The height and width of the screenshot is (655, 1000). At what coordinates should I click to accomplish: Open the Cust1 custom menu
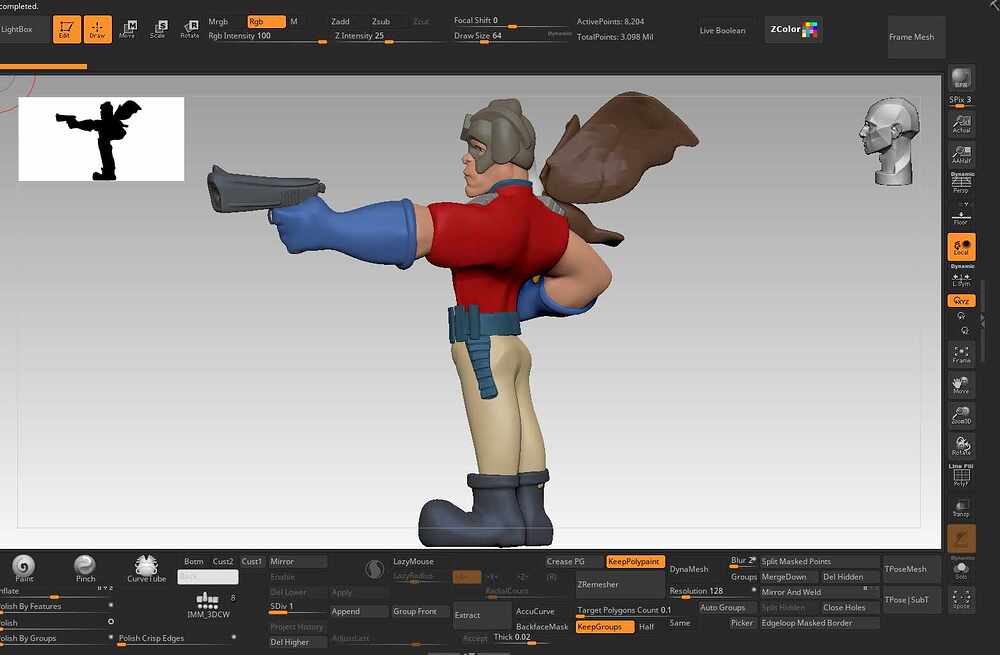251,562
